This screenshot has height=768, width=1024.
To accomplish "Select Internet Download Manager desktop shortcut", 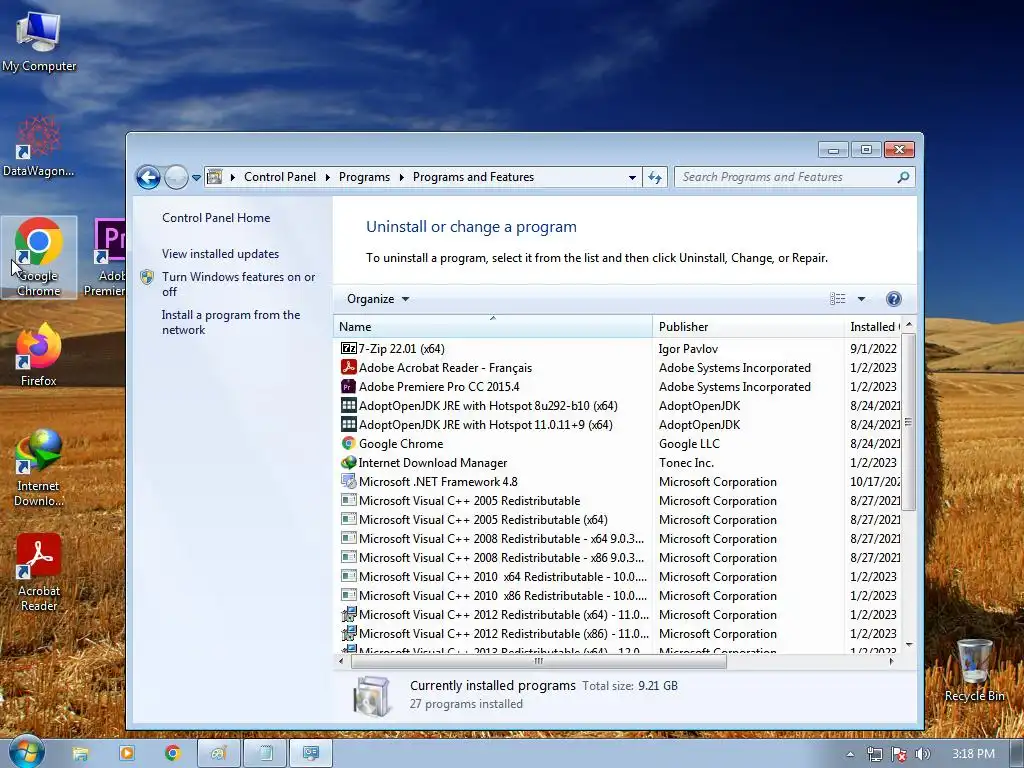I will coord(39,467).
